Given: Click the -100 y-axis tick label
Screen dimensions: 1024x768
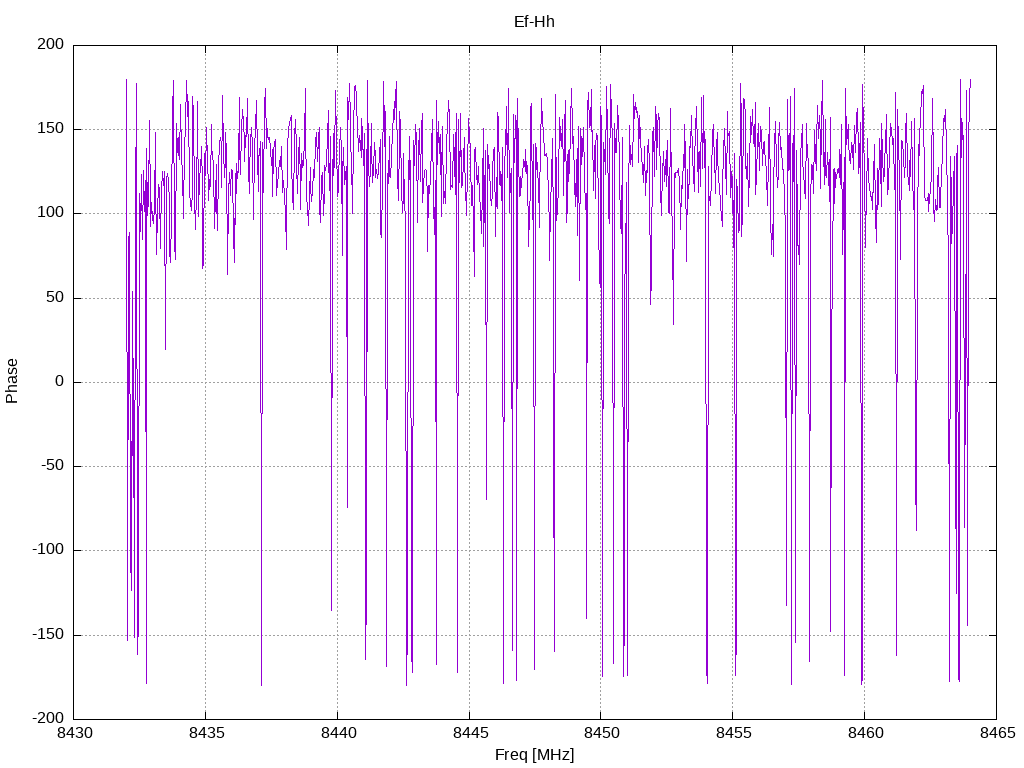Looking at the screenshot, I should point(48,550).
